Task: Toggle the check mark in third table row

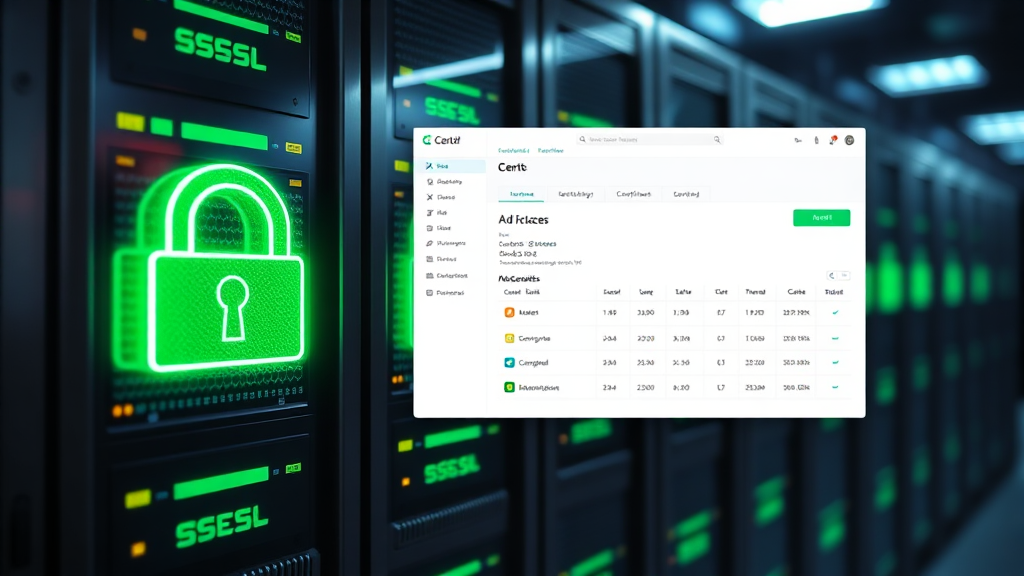Action: pyautogui.click(x=835, y=363)
